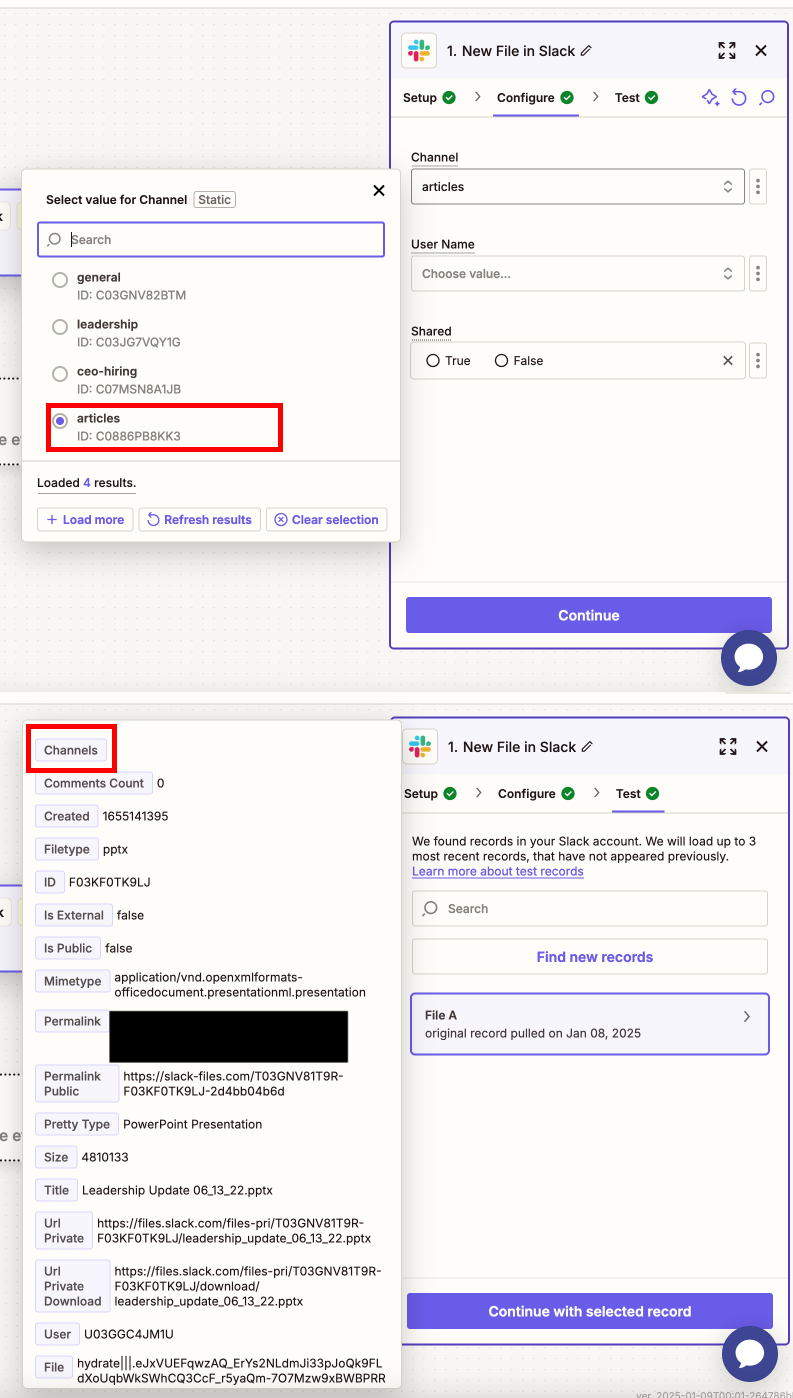Click the Url Private Download field label

click(x=73, y=1286)
